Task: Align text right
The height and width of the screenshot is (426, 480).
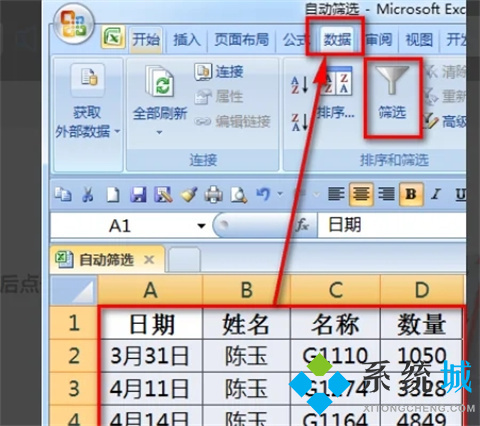Action: tap(386, 194)
